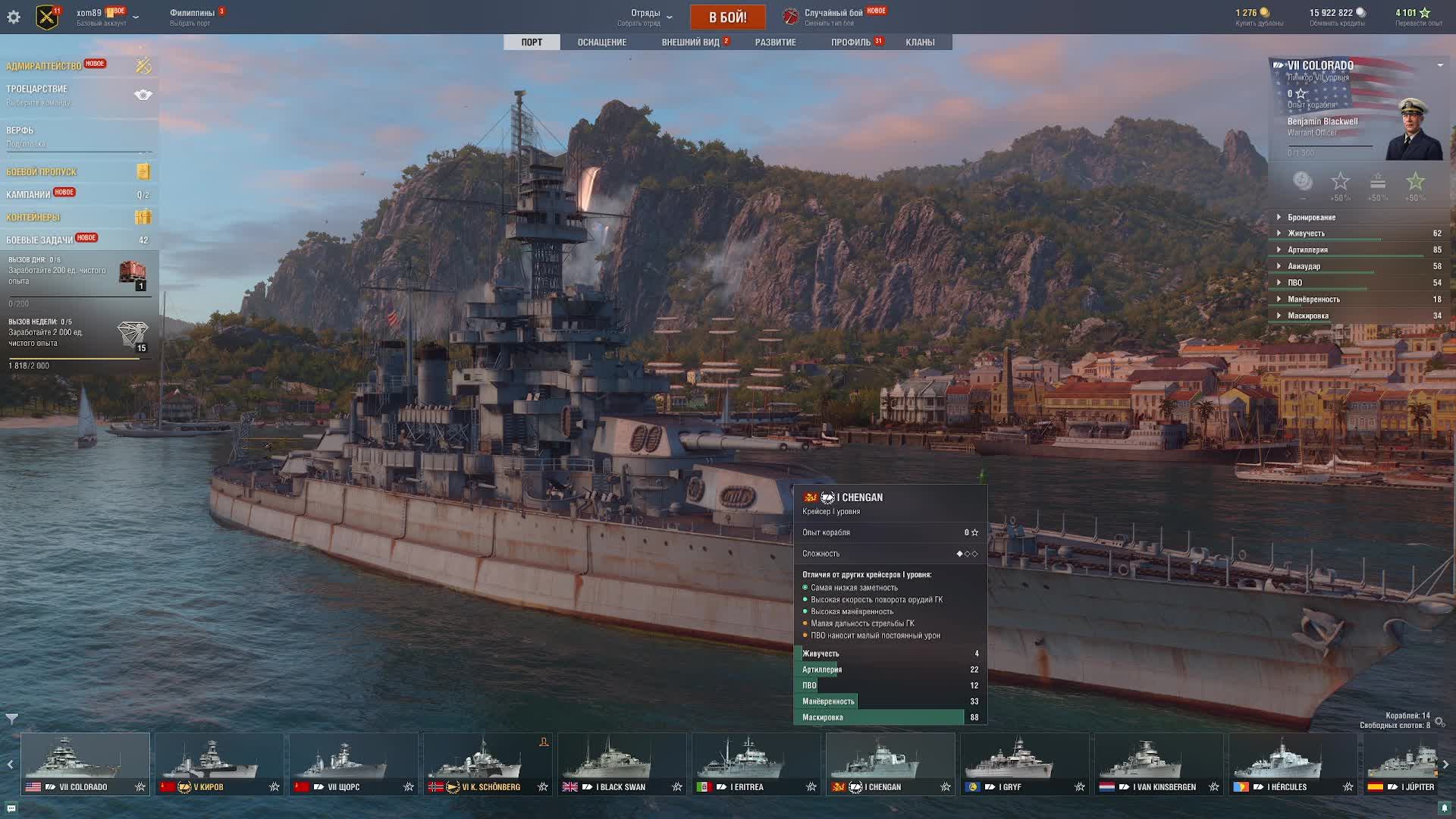Expand the Artillery parameters section

point(1307,249)
